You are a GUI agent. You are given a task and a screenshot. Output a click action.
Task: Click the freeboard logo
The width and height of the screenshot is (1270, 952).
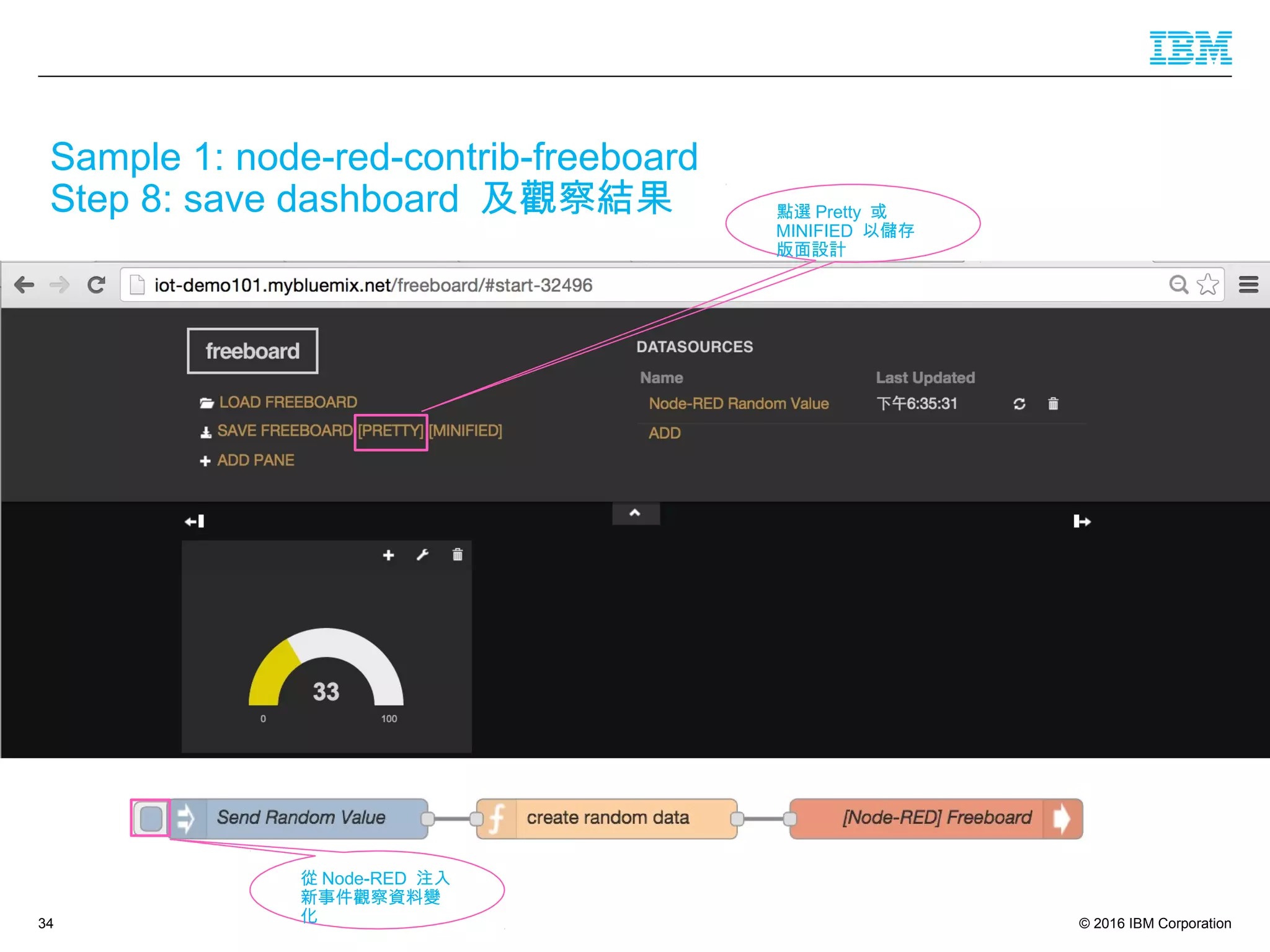252,351
